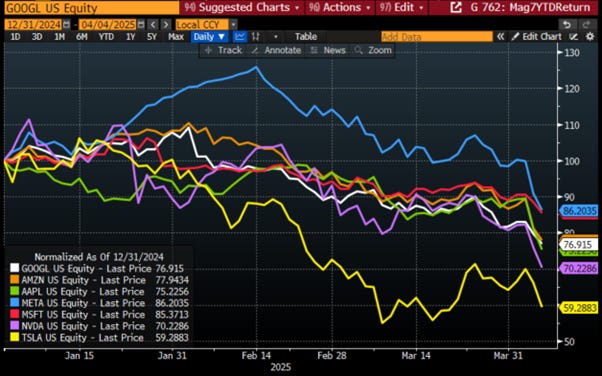Activate the Annotate tool
Screen dimensions: 602x376
[x=276, y=50]
